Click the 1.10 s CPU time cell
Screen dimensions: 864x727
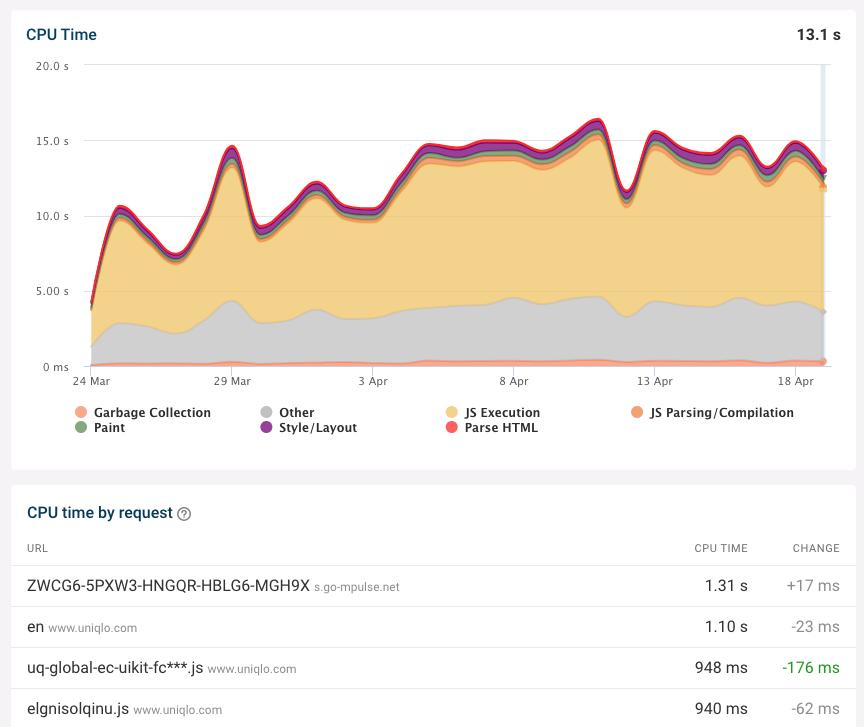(726, 627)
